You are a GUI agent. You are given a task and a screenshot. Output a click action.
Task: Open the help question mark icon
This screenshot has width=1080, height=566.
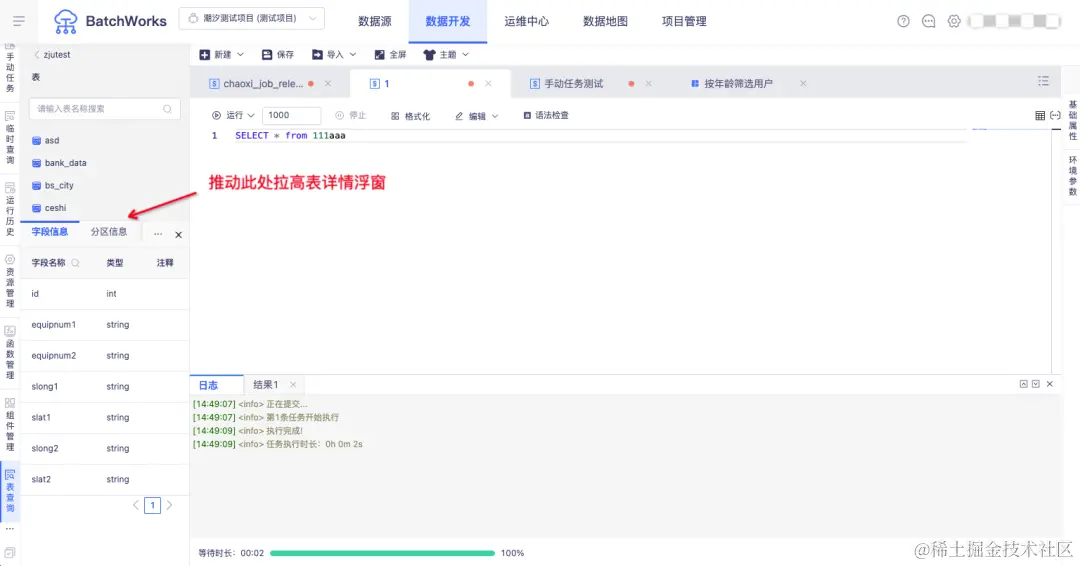[903, 21]
